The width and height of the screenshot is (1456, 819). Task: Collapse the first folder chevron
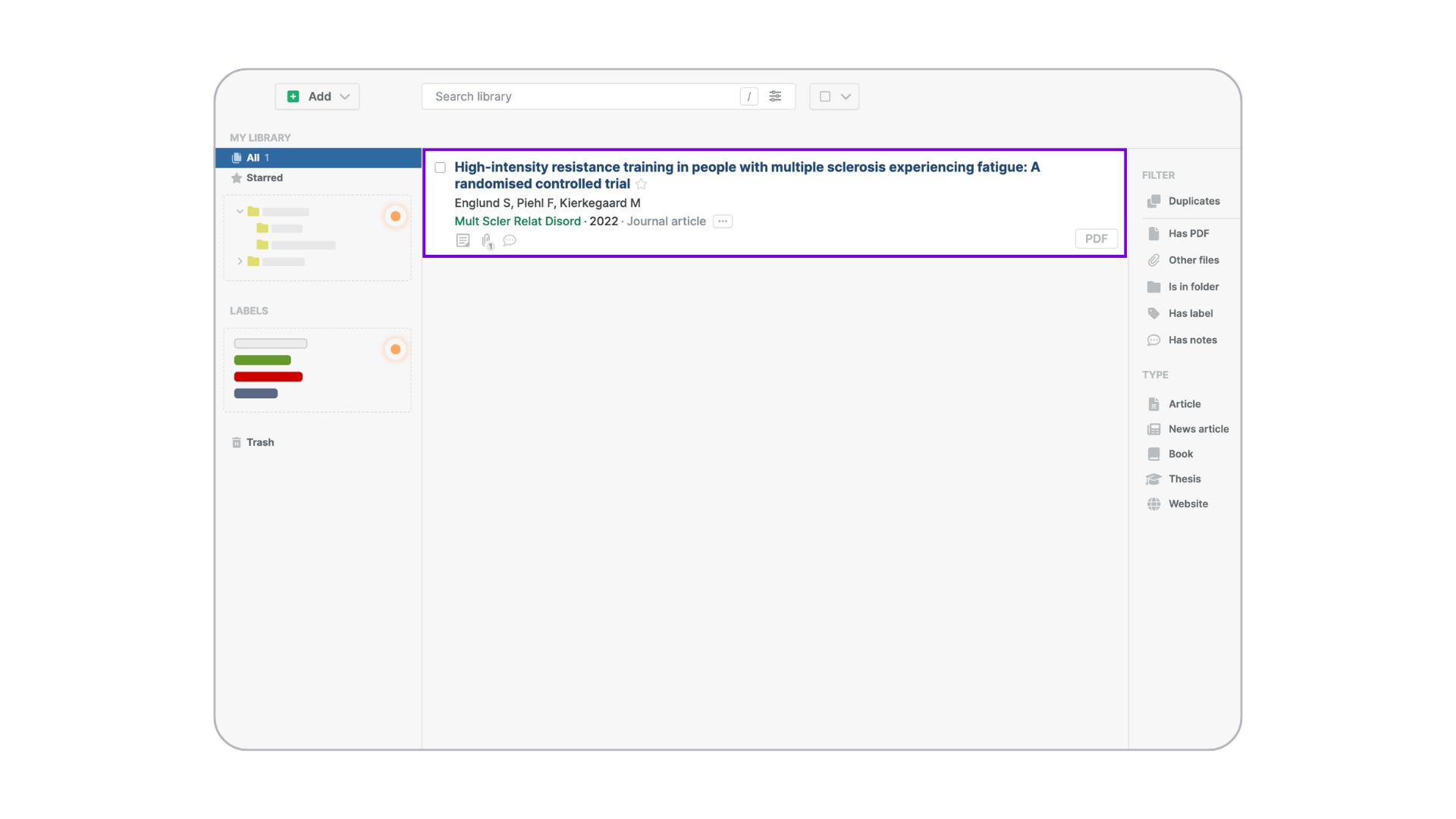coord(240,212)
